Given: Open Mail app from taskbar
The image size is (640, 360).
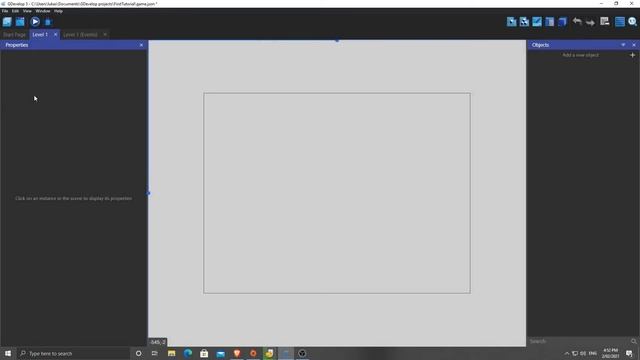Looking at the screenshot, I should pyautogui.click(x=220, y=353).
